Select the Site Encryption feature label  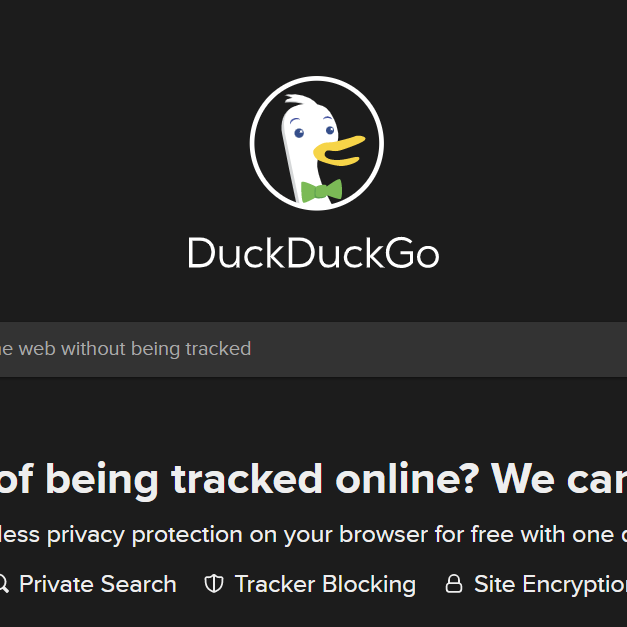tap(550, 584)
